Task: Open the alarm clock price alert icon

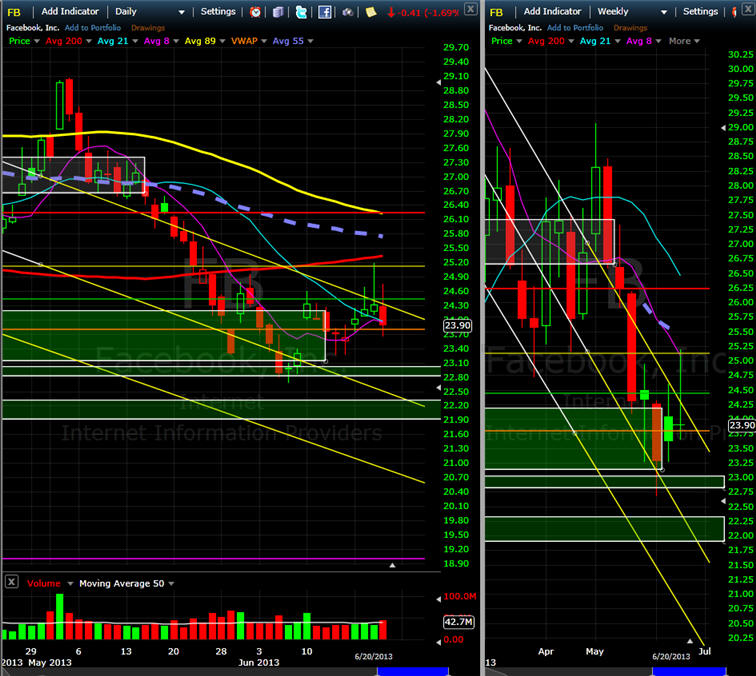Action: pos(256,12)
